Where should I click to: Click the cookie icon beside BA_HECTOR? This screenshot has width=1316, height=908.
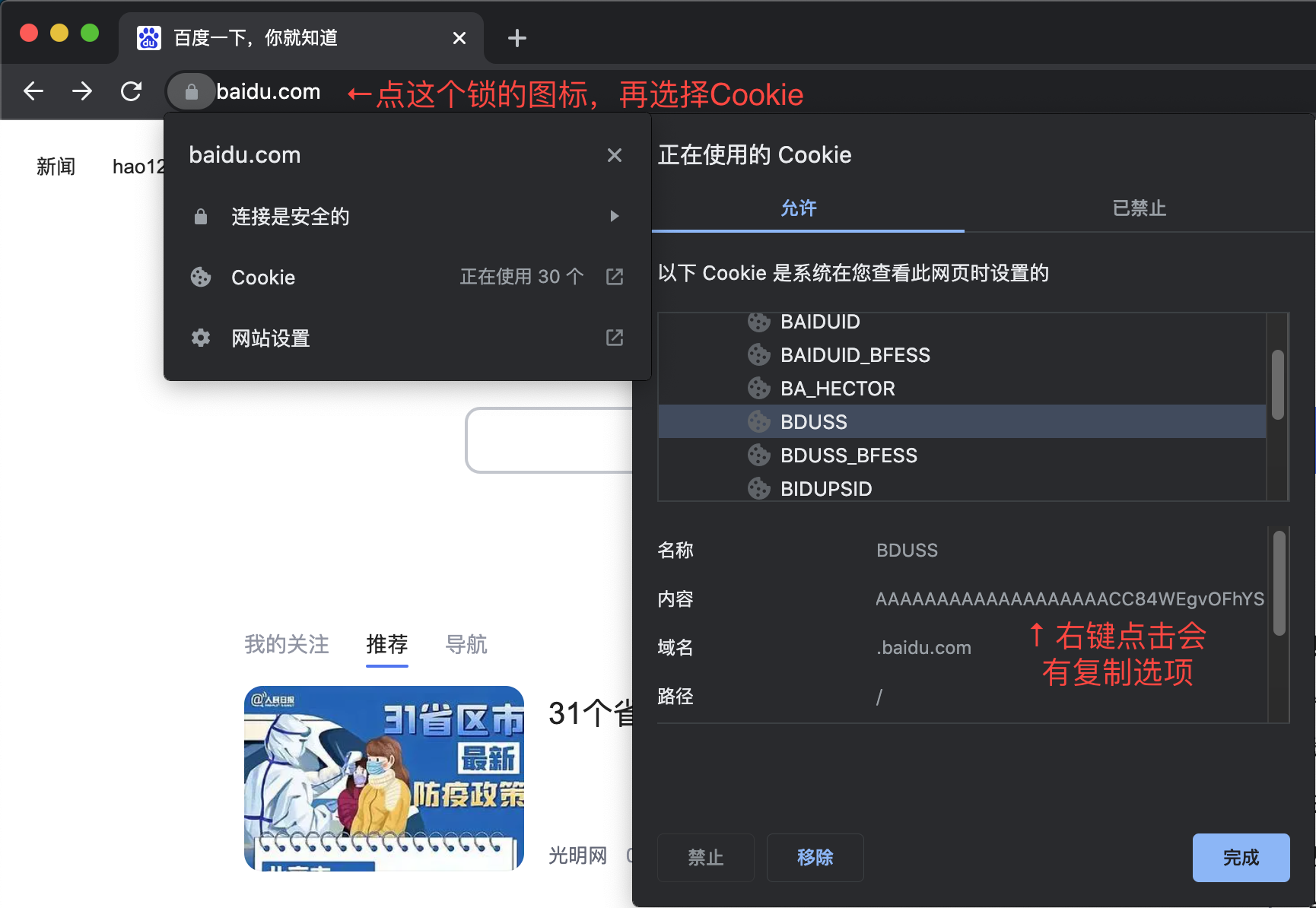pyautogui.click(x=758, y=388)
